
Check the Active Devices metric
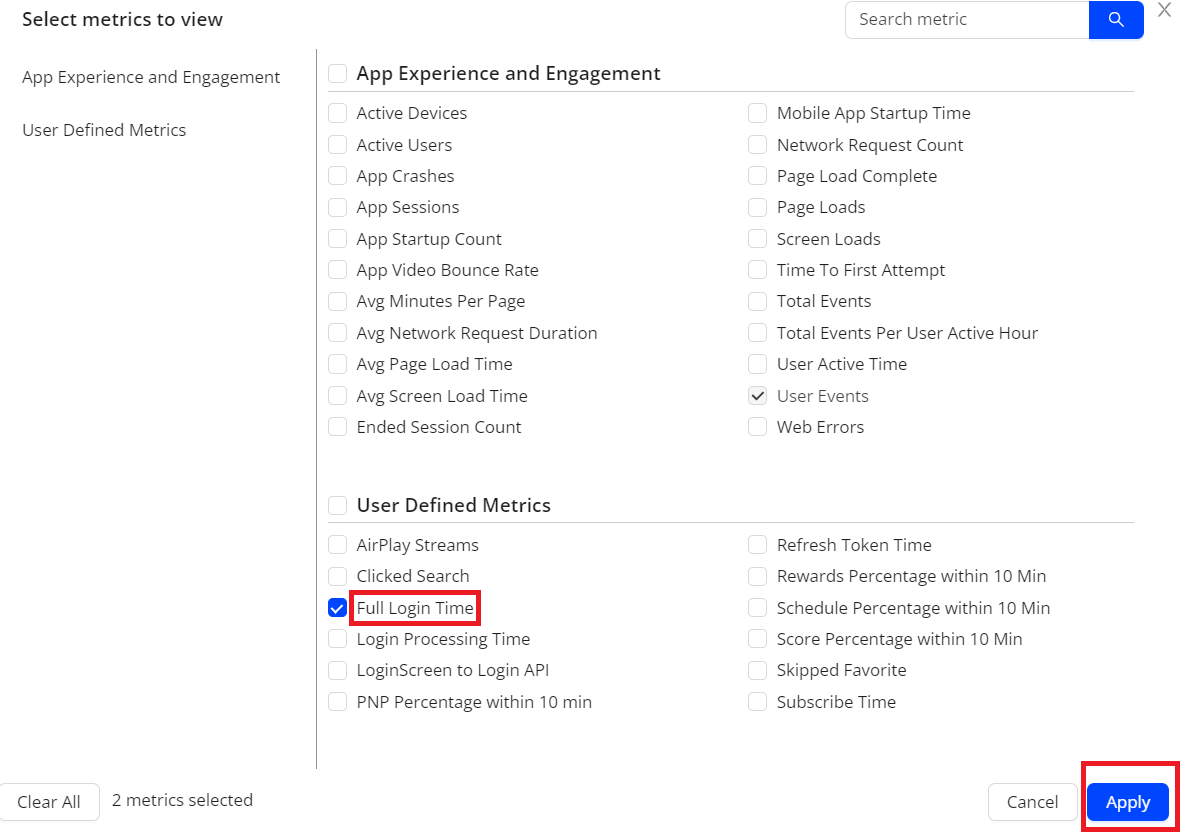click(337, 113)
